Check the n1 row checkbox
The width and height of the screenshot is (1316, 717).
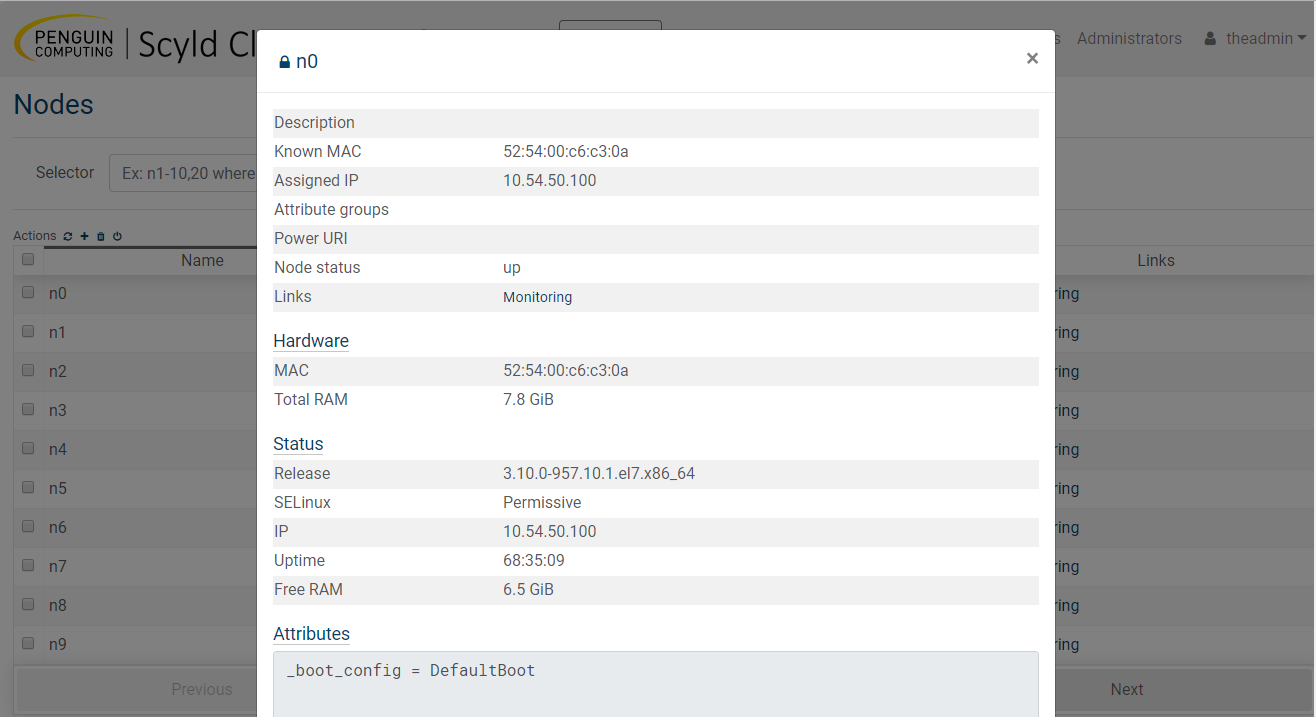pos(28,332)
